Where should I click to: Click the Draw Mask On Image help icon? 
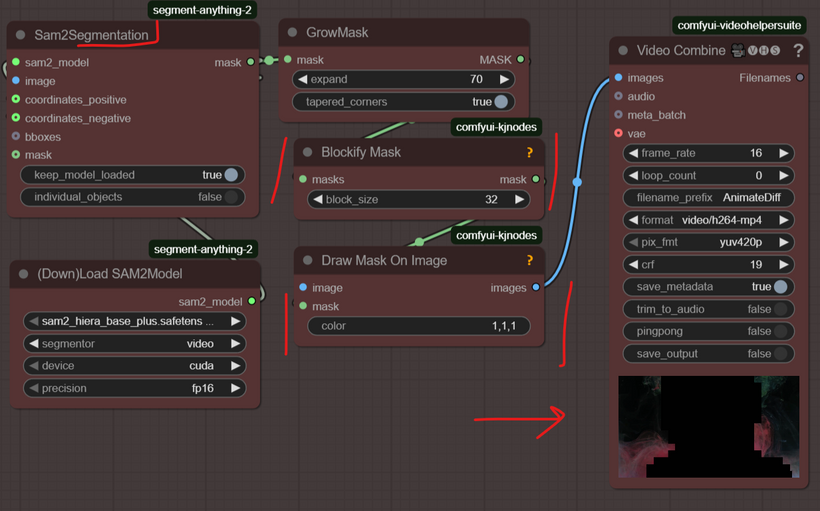(530, 261)
